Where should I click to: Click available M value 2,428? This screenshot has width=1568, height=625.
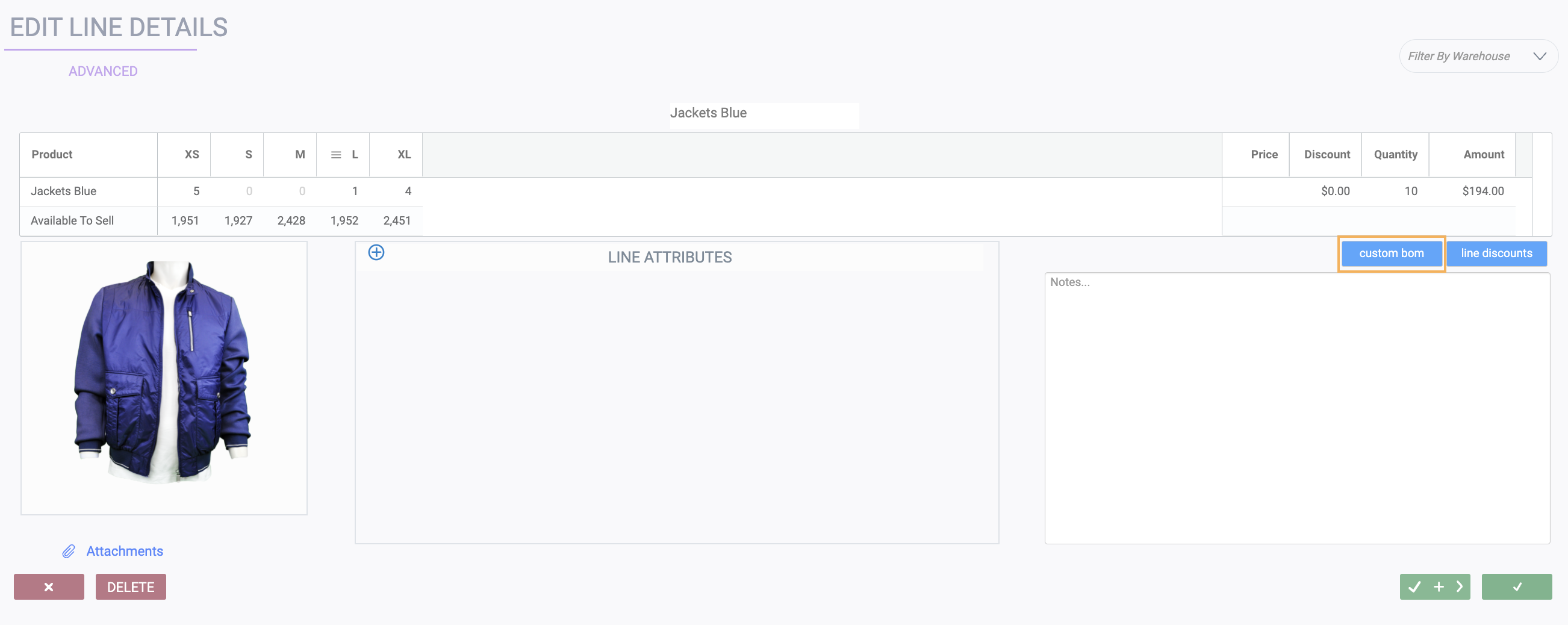coord(291,220)
